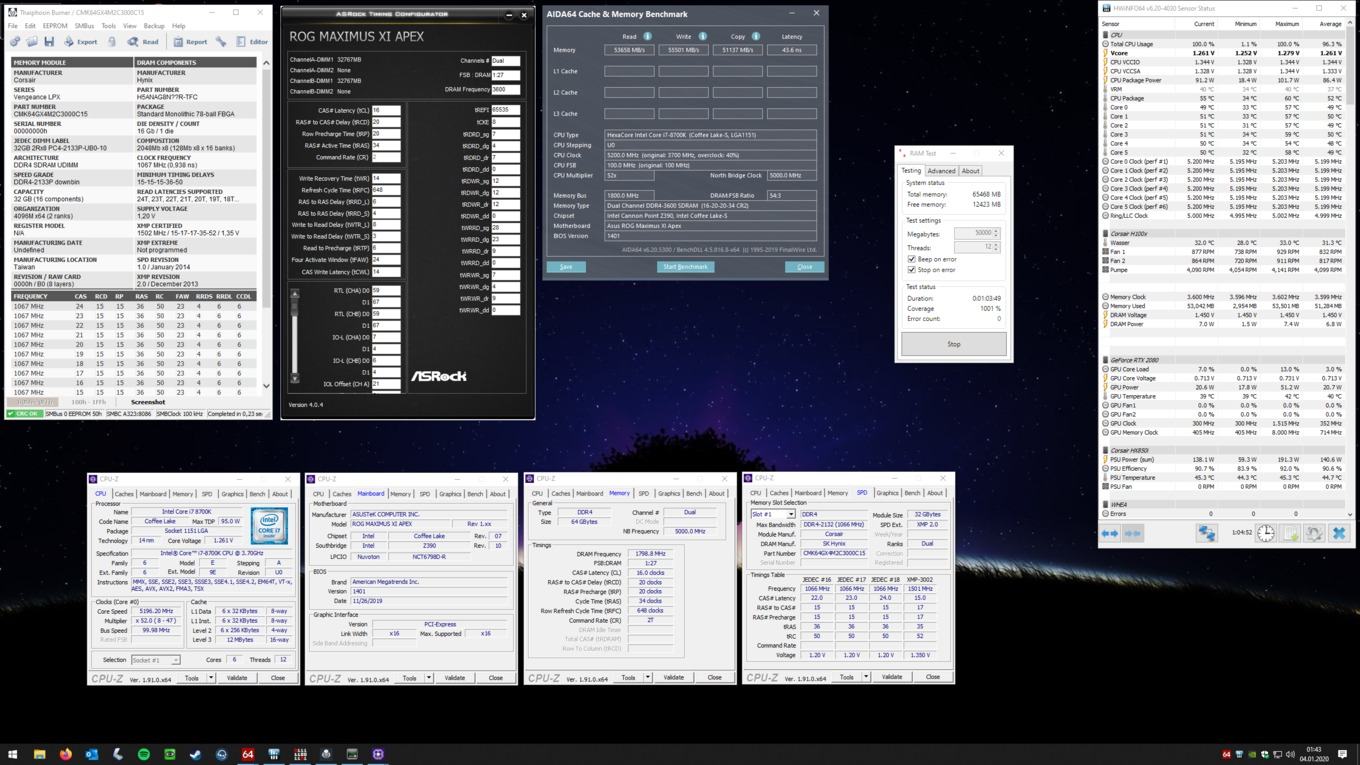Open Firefox from the taskbar
This screenshot has height=765, width=1360.
coord(65,754)
